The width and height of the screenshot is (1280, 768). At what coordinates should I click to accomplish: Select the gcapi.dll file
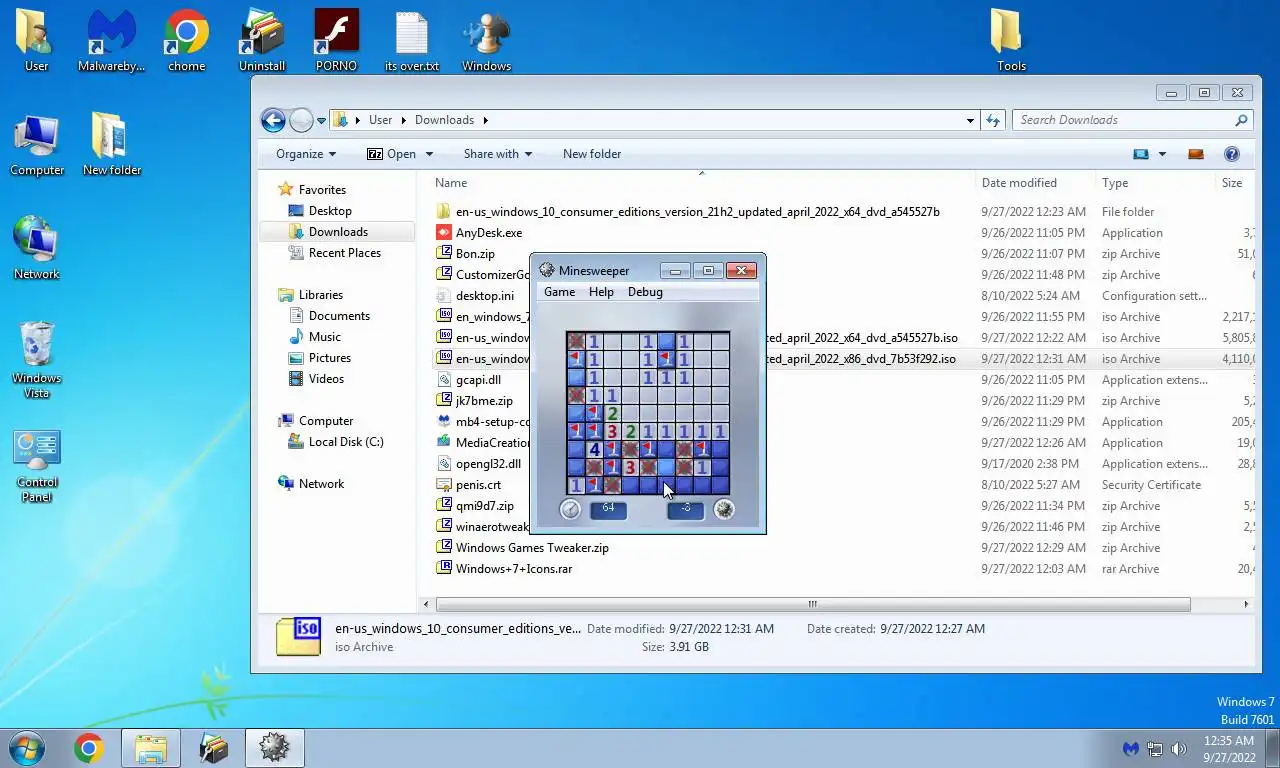[x=478, y=380]
